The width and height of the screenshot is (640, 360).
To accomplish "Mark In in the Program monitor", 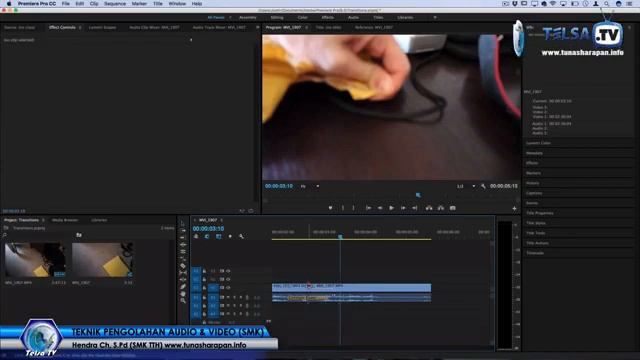I will pyautogui.click(x=343, y=208).
